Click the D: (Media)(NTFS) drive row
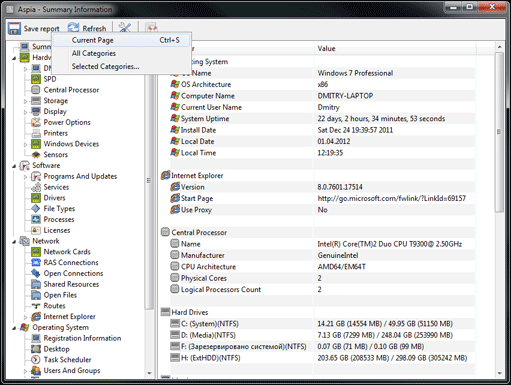 (x=322, y=335)
